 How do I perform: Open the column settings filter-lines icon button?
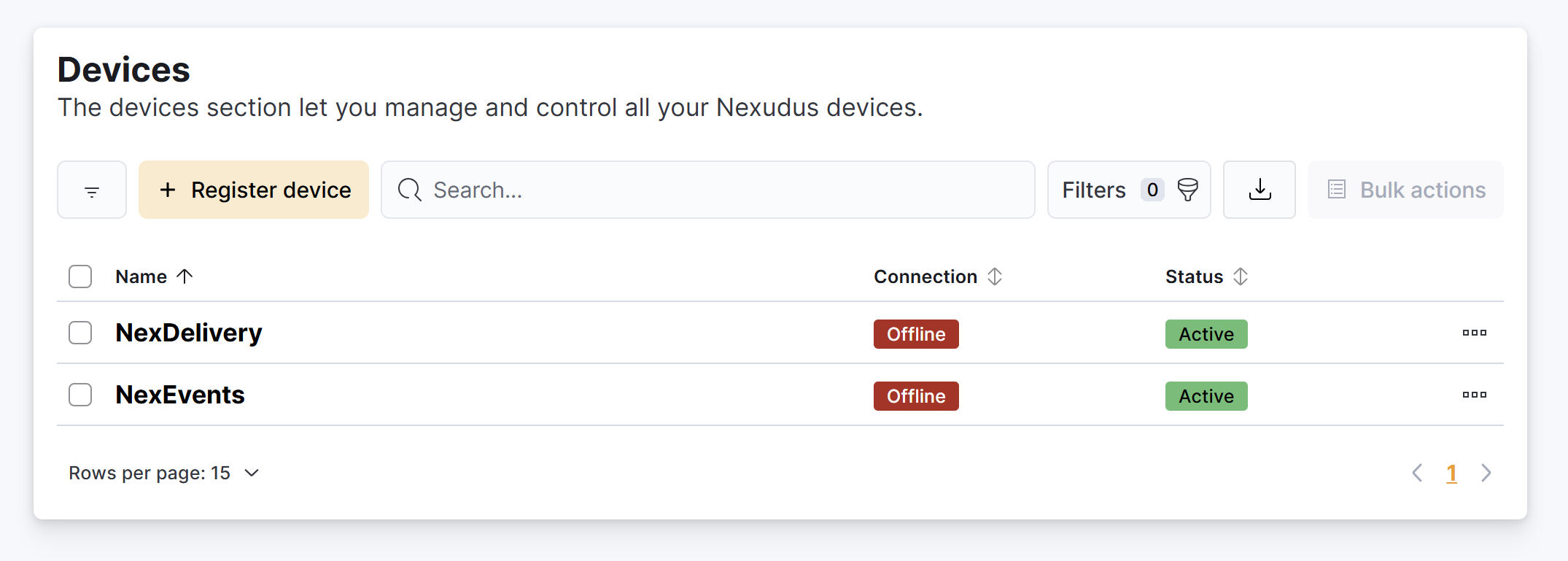coord(92,190)
